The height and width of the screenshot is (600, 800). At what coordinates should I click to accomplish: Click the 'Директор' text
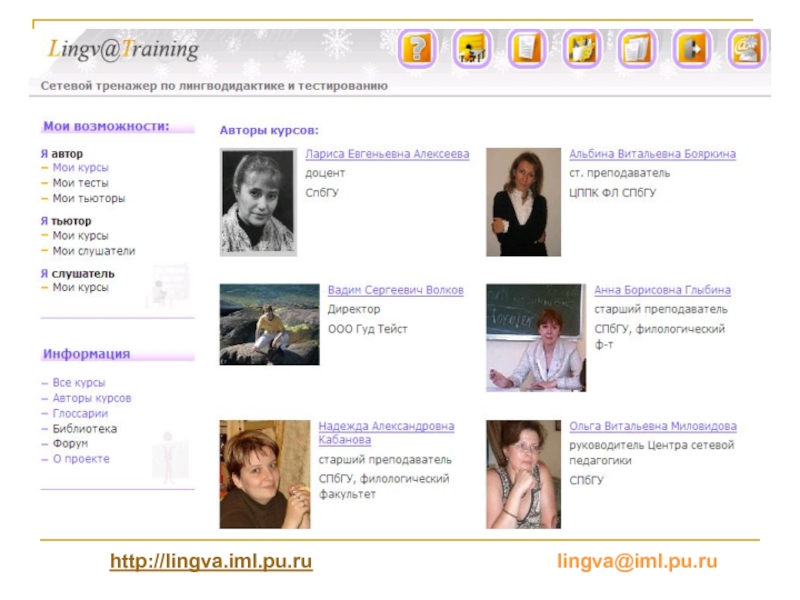pos(354,309)
